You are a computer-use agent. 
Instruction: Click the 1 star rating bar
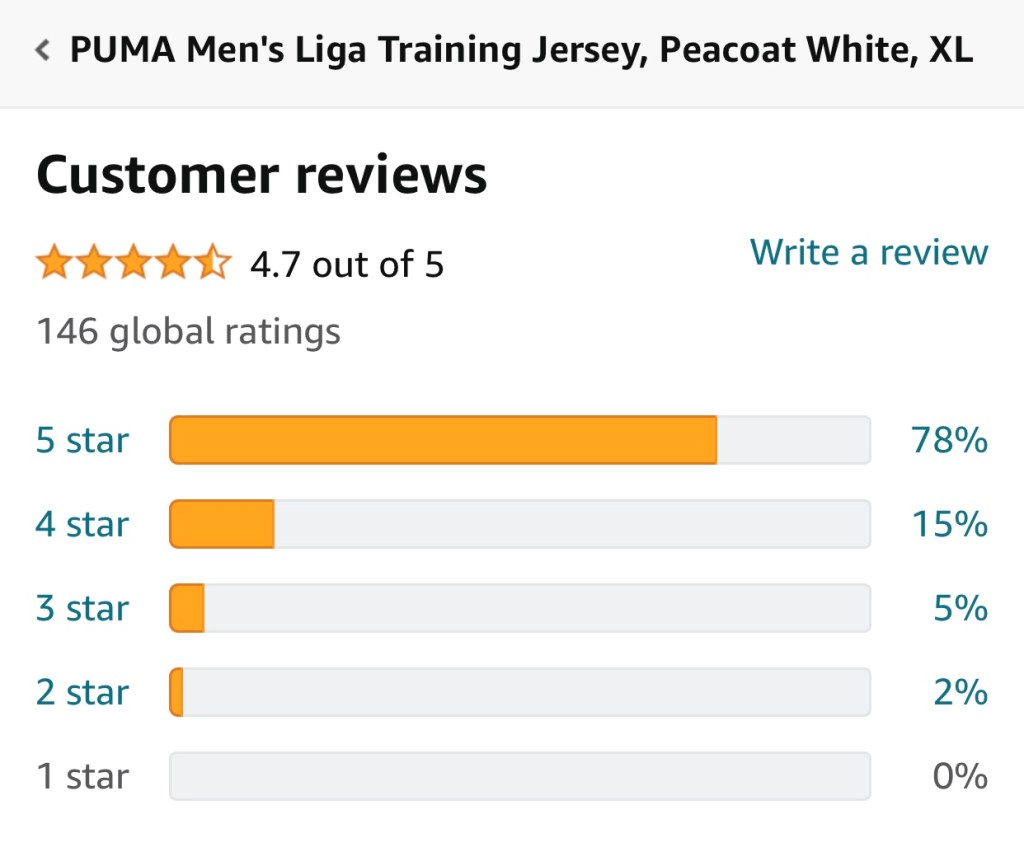(519, 776)
